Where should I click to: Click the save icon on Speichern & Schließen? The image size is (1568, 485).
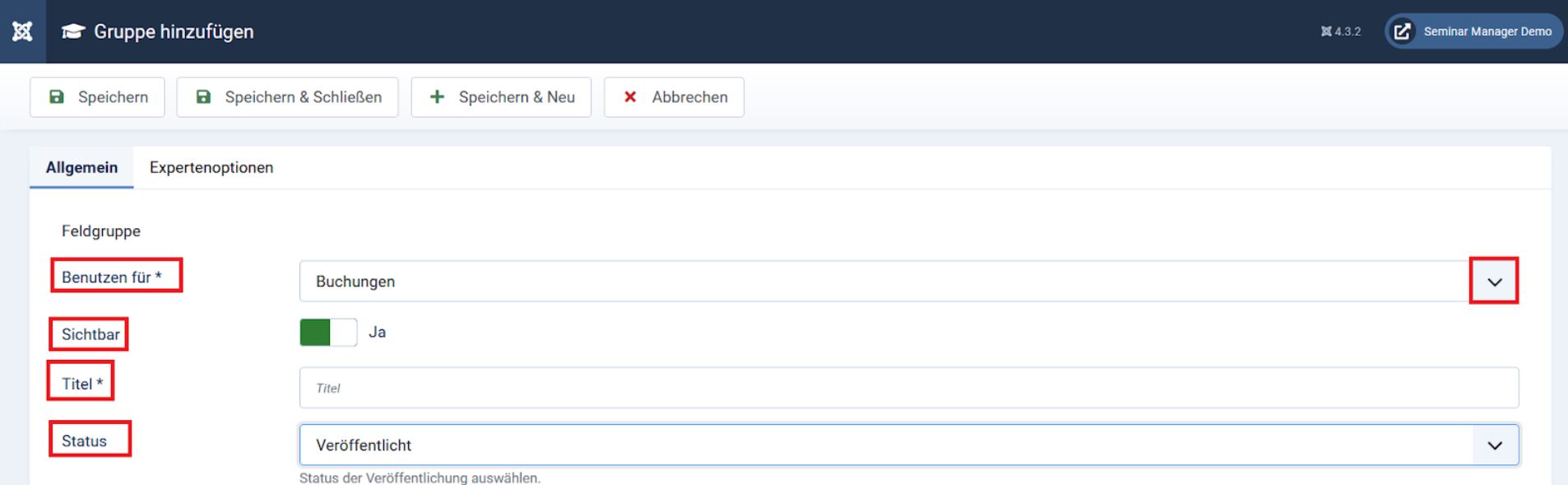pyautogui.click(x=203, y=97)
